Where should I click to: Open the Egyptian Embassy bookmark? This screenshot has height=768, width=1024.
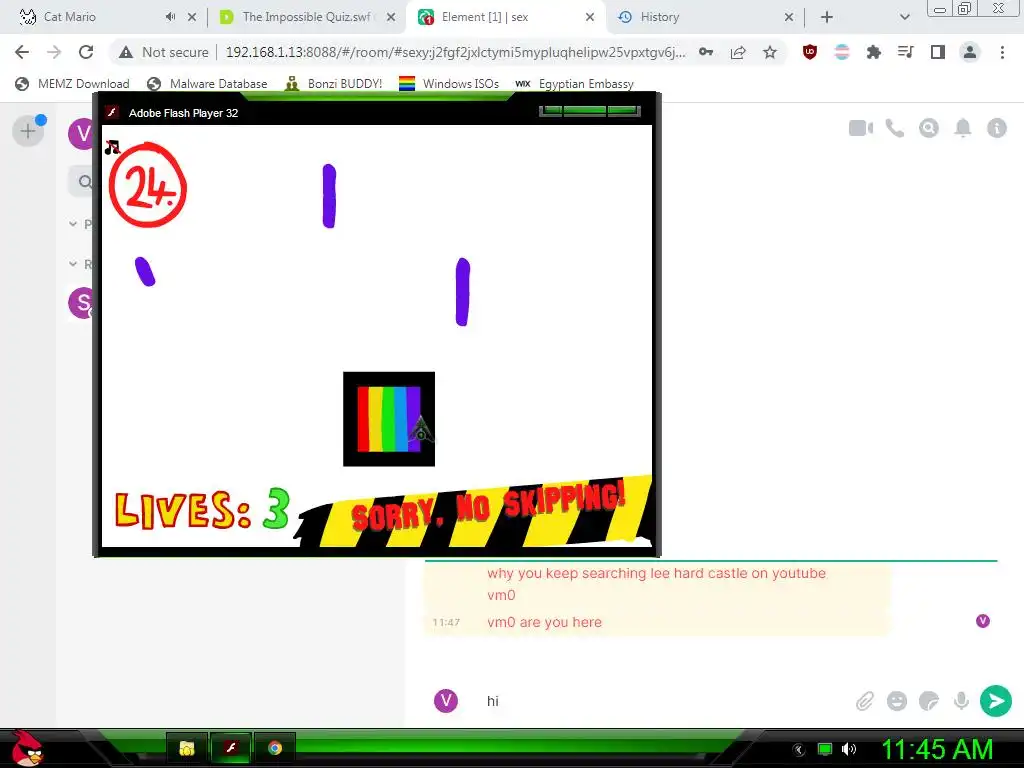575,84
